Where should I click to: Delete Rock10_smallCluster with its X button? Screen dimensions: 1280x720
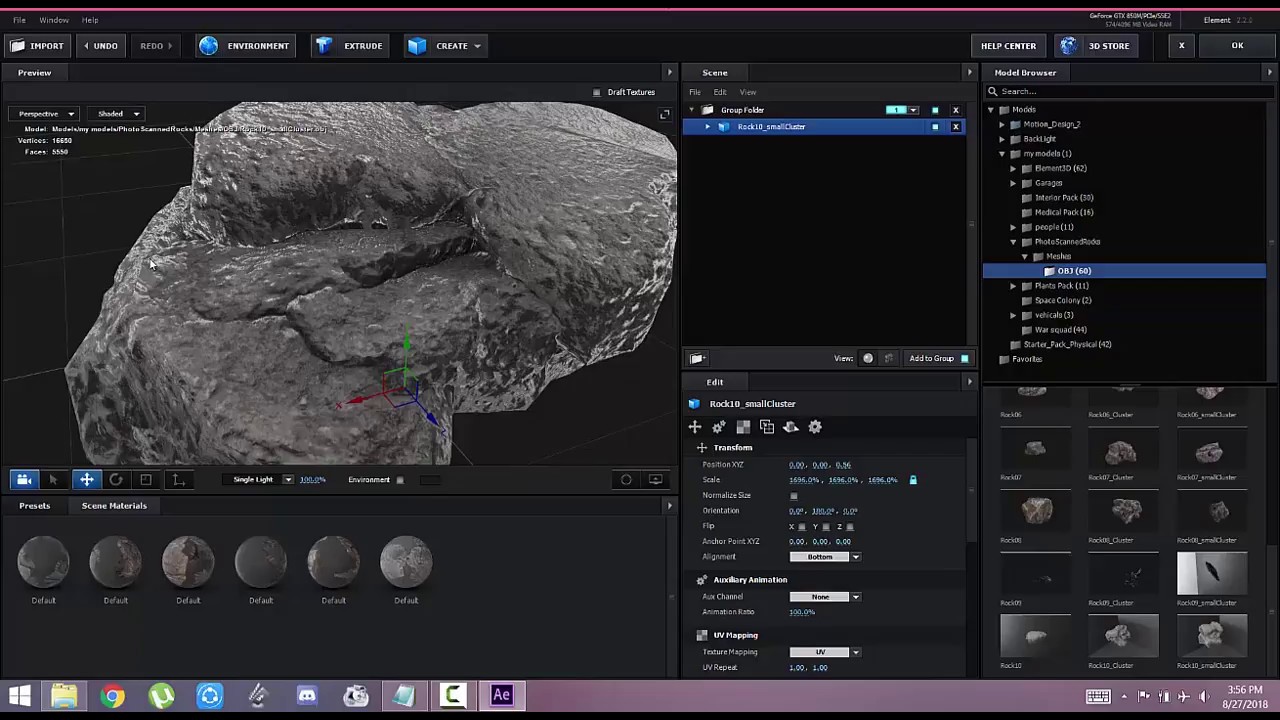[956, 127]
